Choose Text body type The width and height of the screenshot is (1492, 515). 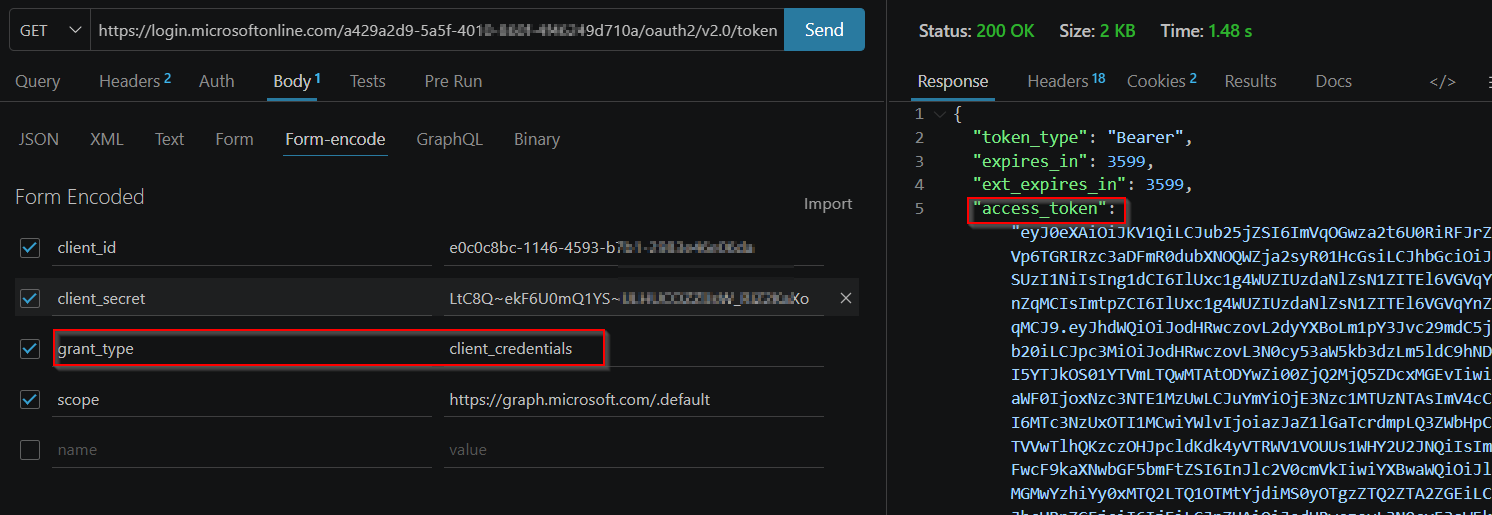169,139
